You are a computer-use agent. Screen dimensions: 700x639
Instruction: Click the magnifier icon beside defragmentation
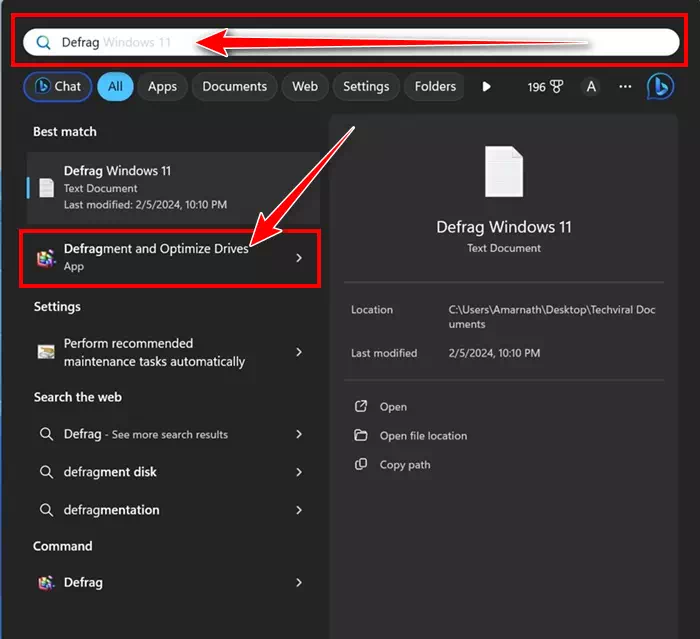(x=46, y=510)
